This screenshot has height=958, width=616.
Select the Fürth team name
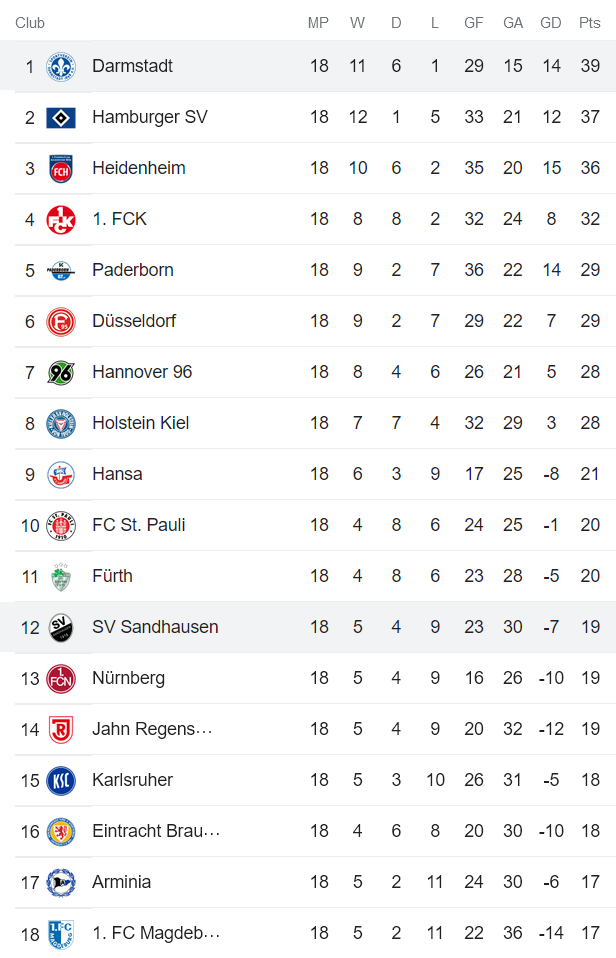[x=112, y=575]
